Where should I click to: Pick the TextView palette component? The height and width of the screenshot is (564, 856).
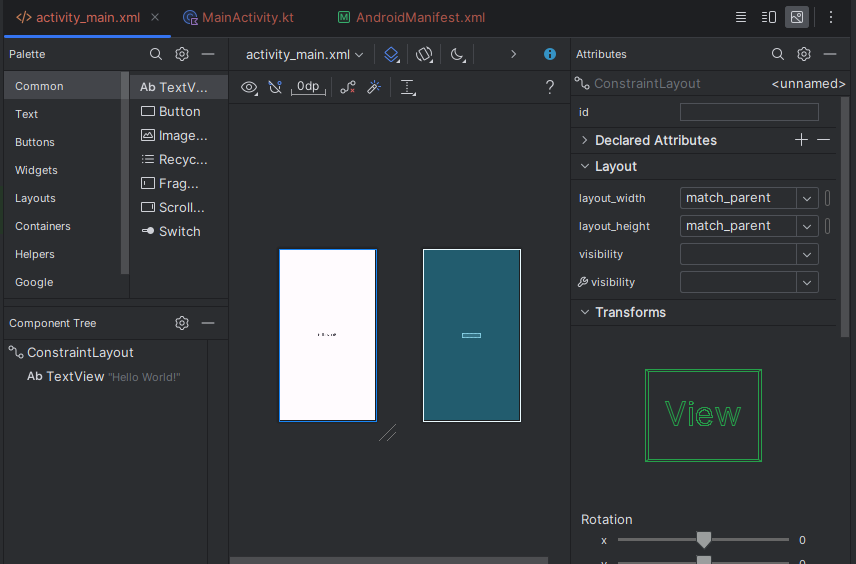179,87
